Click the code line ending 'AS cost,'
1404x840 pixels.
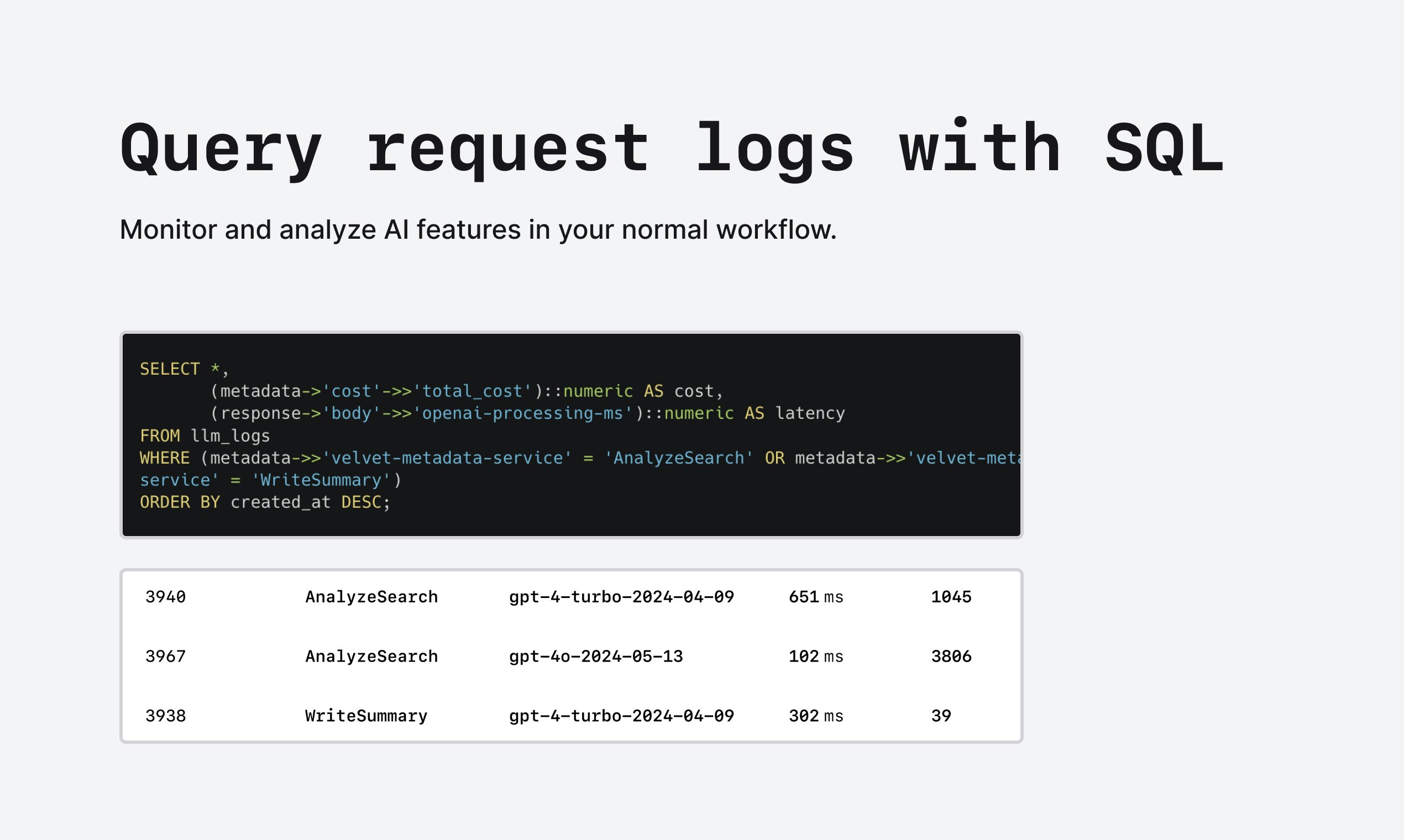(467, 391)
